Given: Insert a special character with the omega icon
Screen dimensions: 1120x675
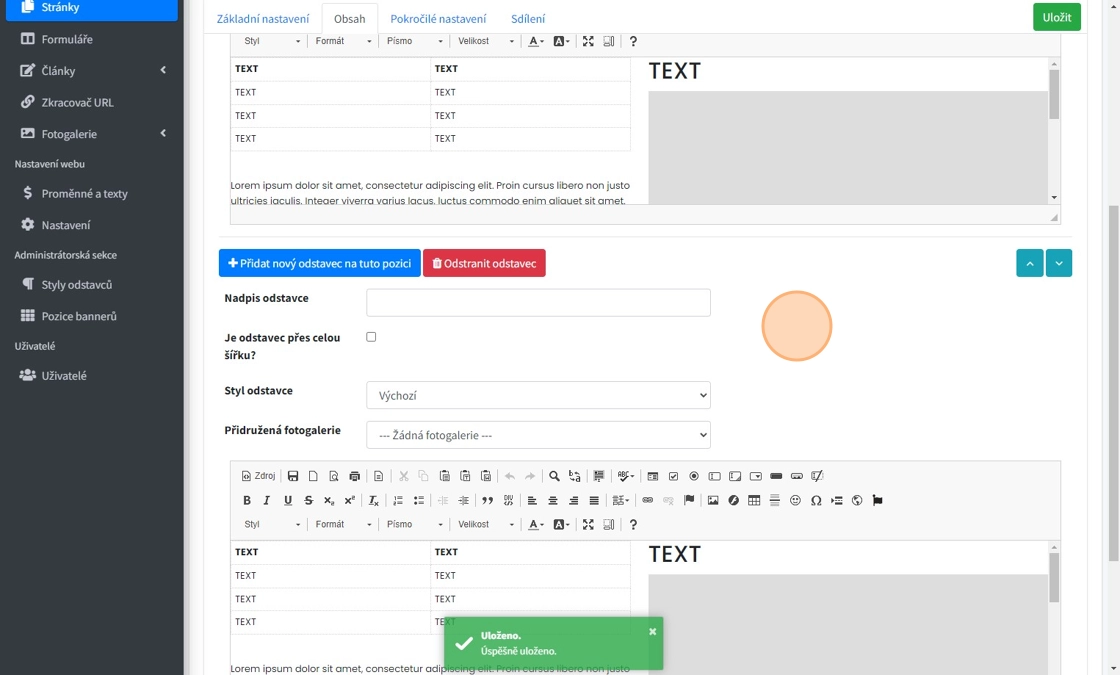Looking at the screenshot, I should 816,500.
